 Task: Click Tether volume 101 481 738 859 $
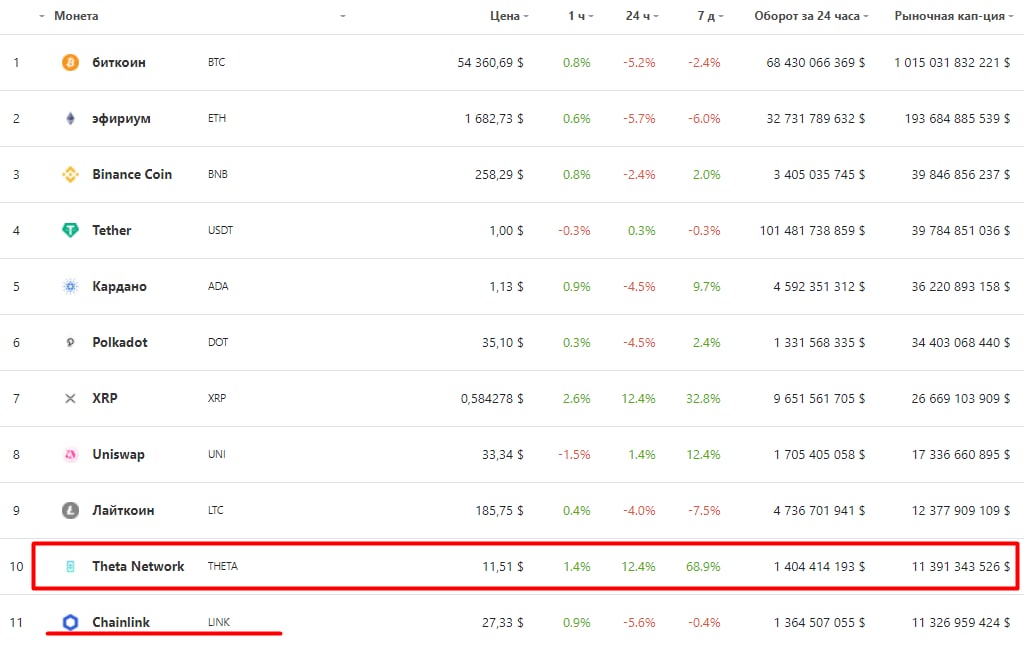[x=812, y=230]
